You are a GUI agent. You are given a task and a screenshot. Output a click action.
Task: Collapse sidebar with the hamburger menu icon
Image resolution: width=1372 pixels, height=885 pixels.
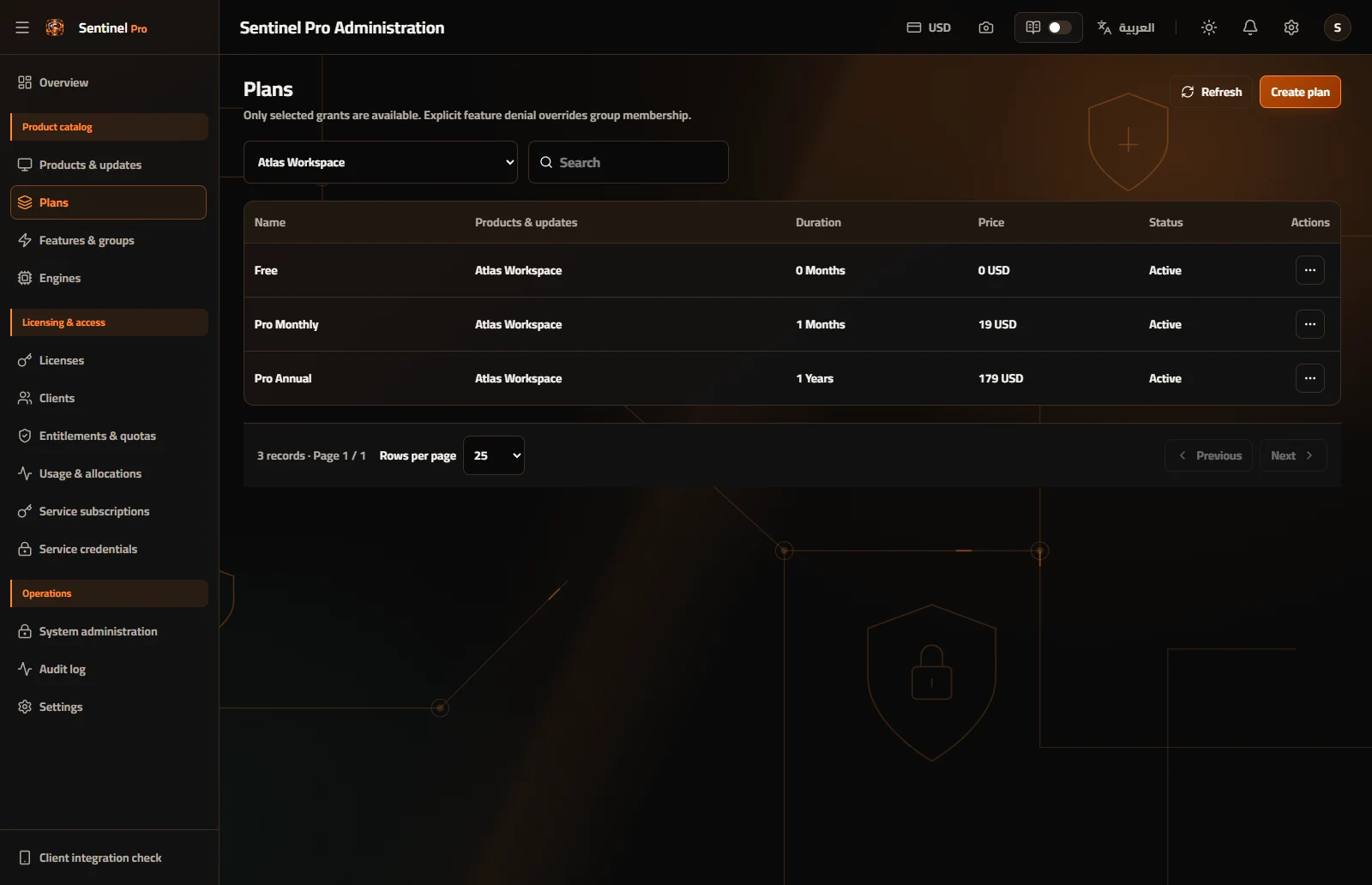(x=22, y=27)
